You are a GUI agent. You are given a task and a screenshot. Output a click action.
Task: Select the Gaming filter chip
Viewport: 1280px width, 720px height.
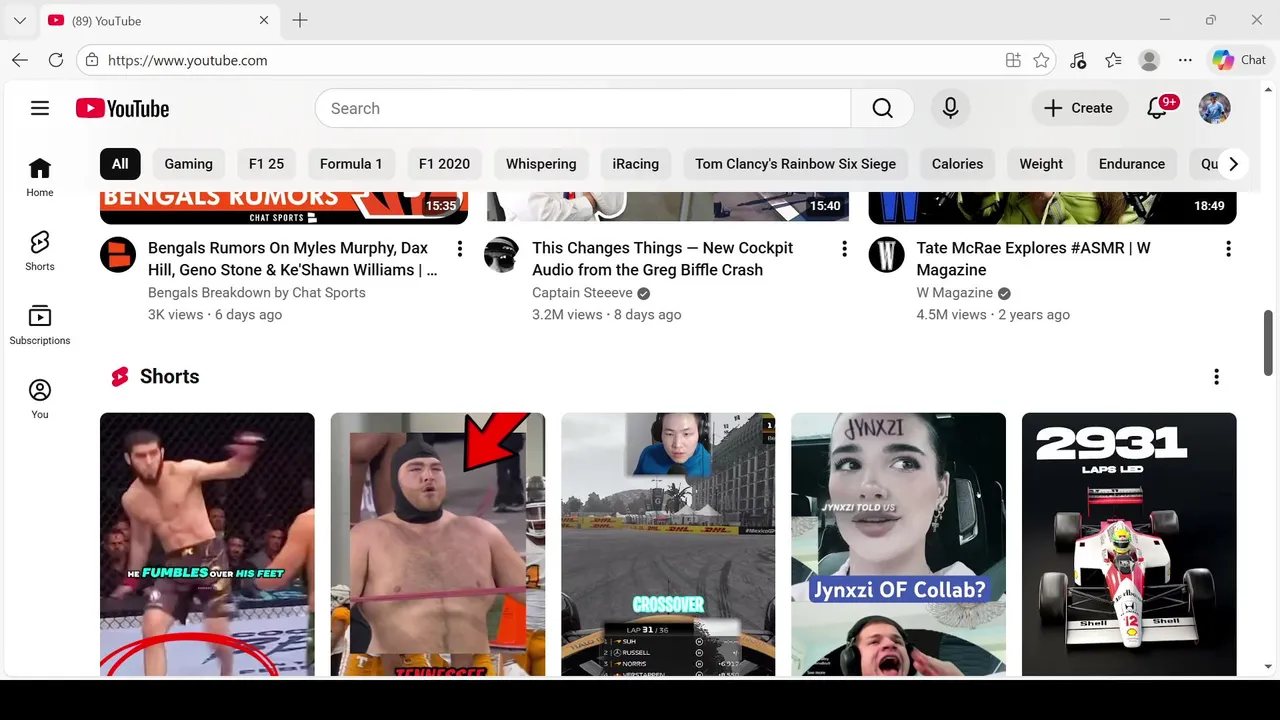point(189,164)
